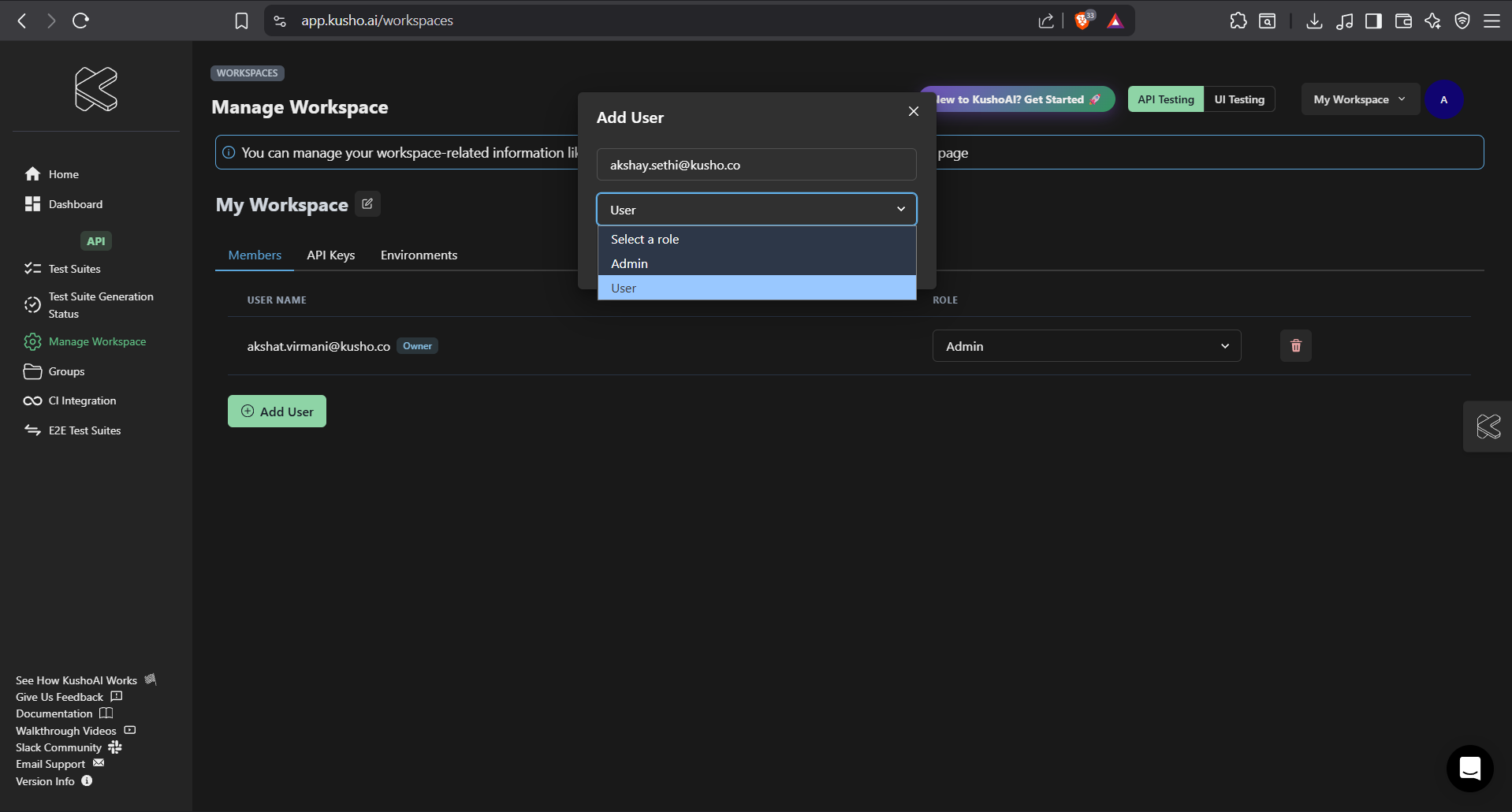Click the E2E Test Suites arrows icon
Viewport: 1512px width, 812px height.
click(32, 430)
